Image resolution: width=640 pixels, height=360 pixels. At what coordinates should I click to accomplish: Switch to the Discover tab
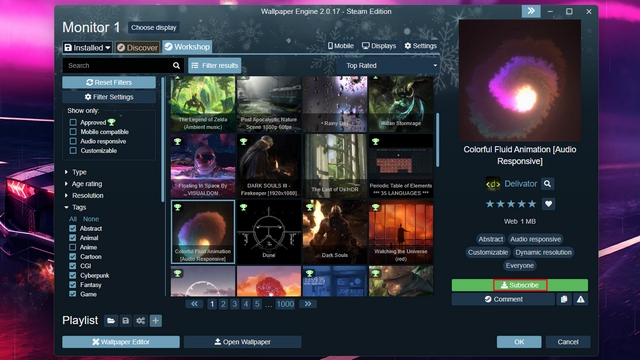[138, 48]
